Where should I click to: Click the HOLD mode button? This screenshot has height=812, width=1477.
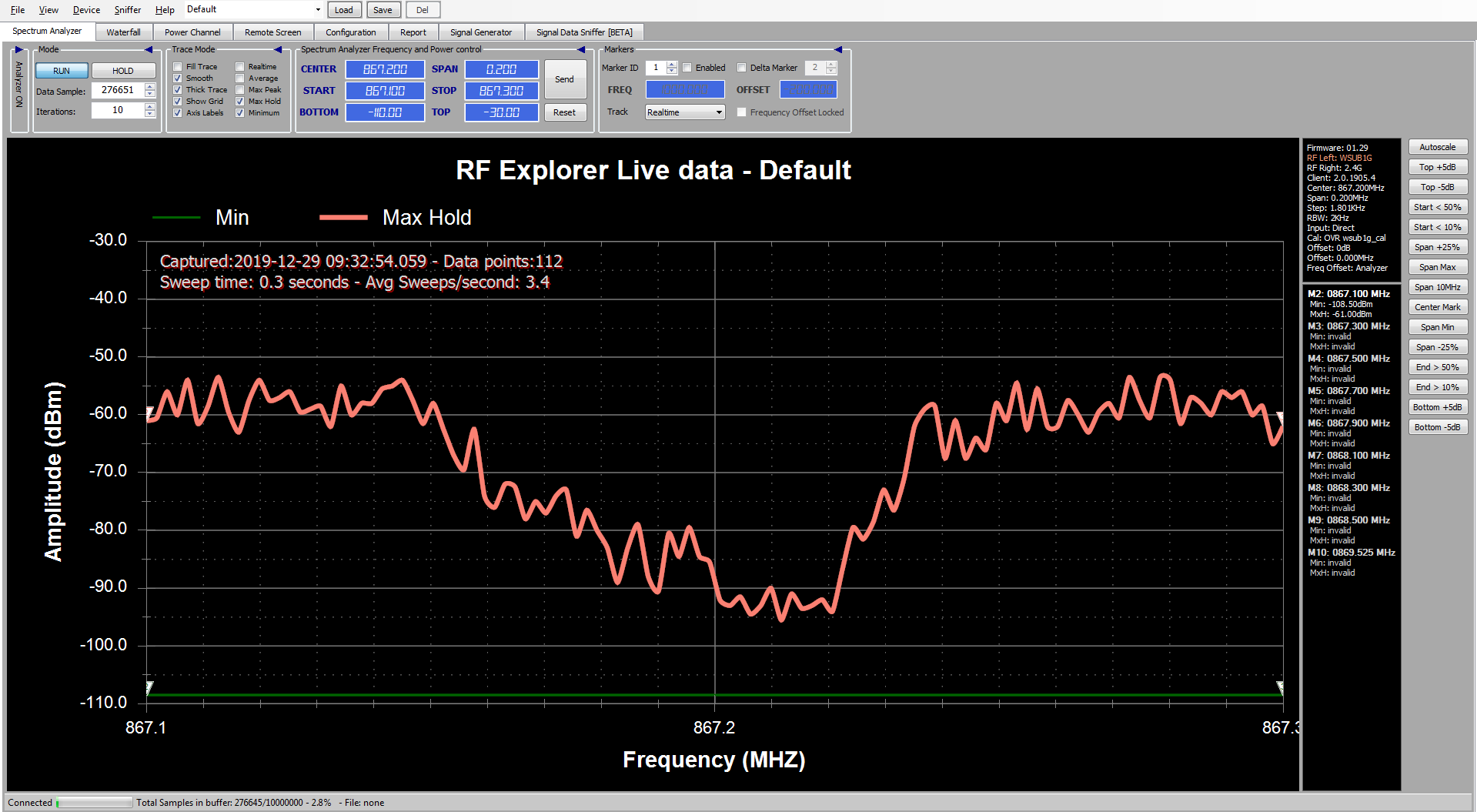coord(123,71)
